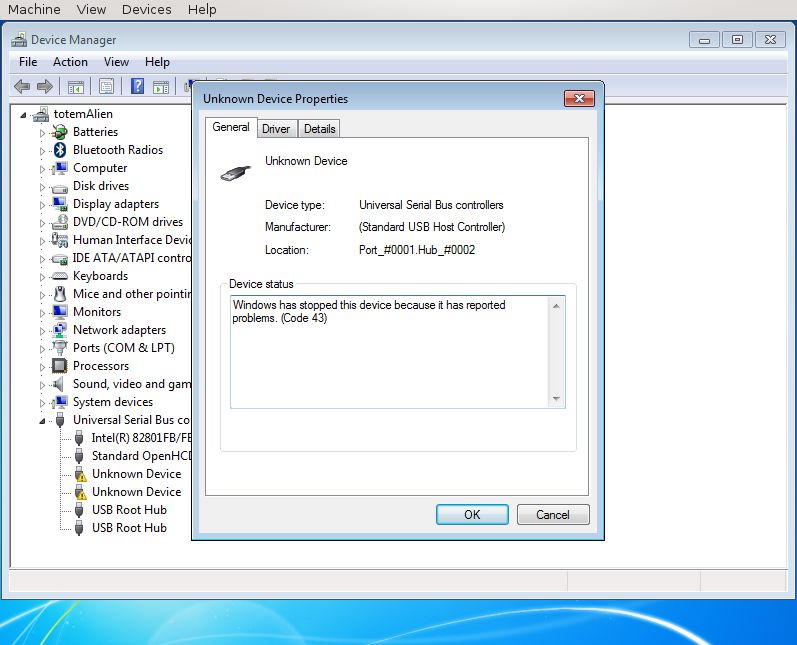Collapse the Universal Serial Bus controllers node
The height and width of the screenshot is (645, 797).
42,421
